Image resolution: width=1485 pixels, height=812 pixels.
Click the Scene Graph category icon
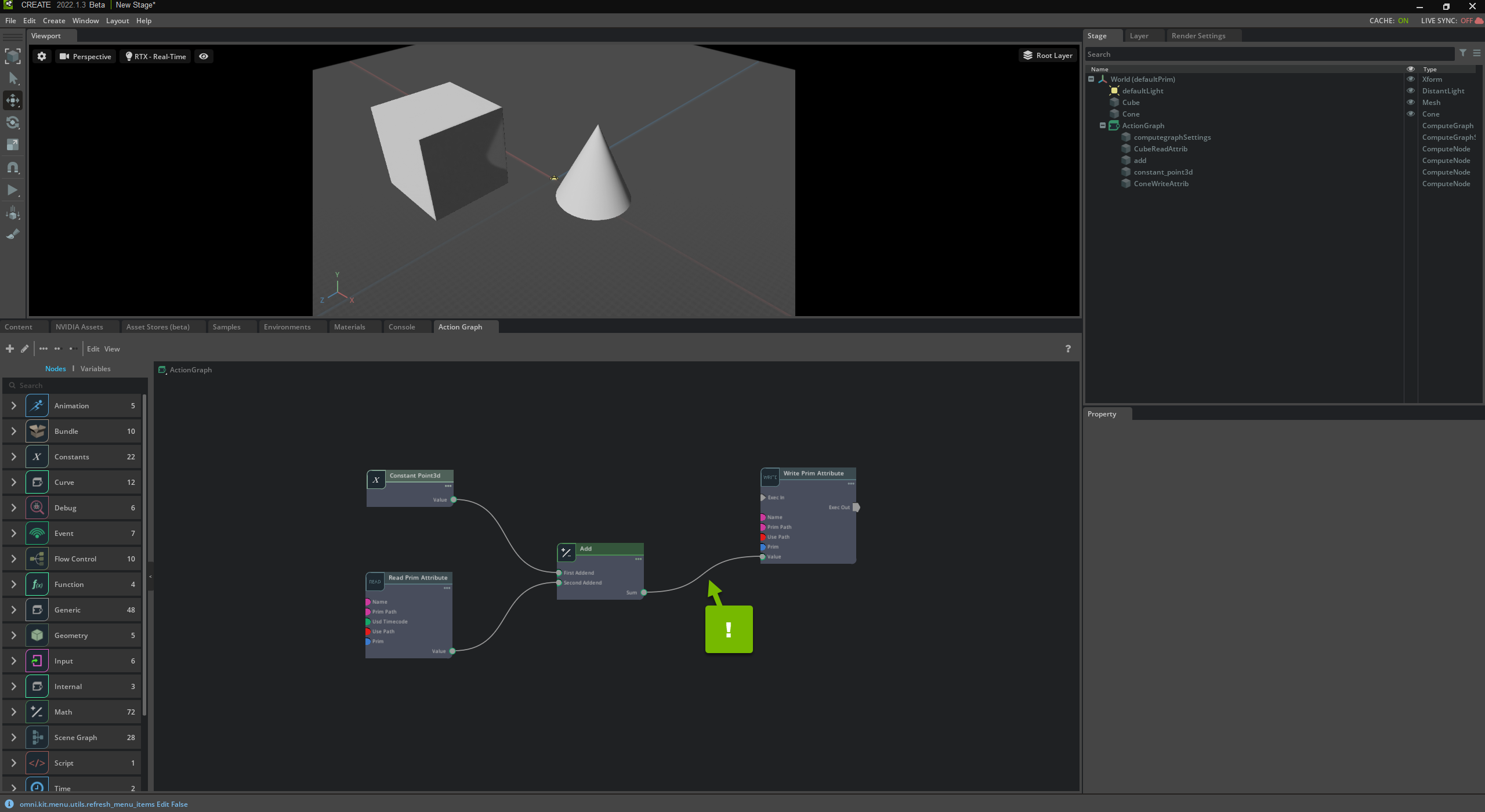37,737
